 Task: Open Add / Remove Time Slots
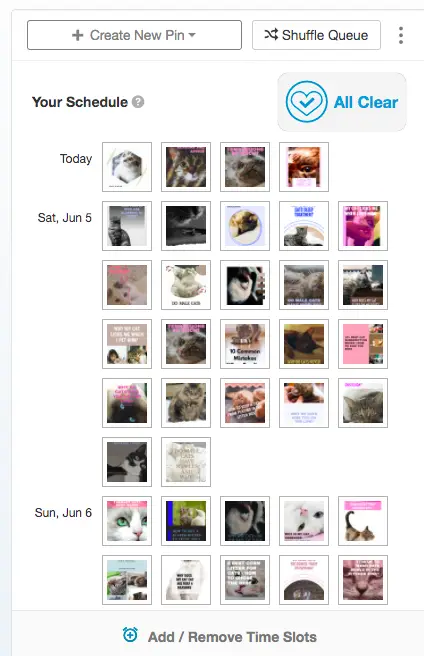click(x=220, y=637)
